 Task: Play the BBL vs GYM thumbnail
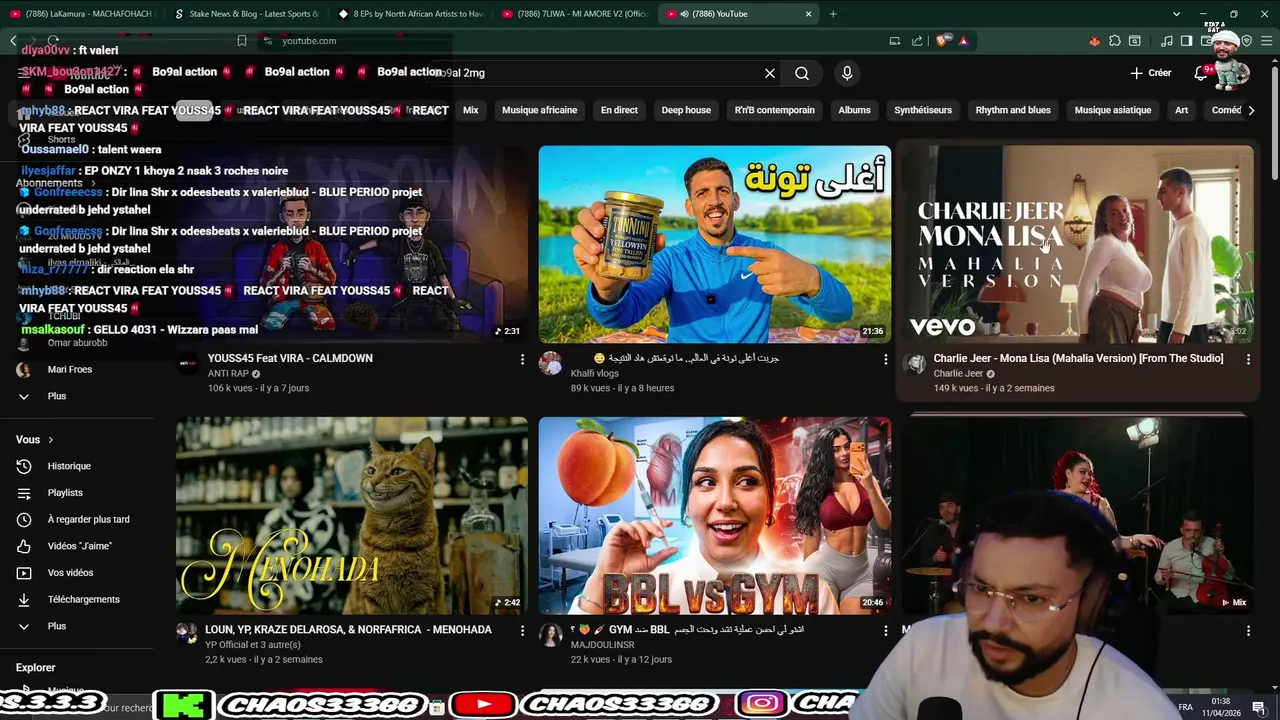pyautogui.click(x=715, y=515)
